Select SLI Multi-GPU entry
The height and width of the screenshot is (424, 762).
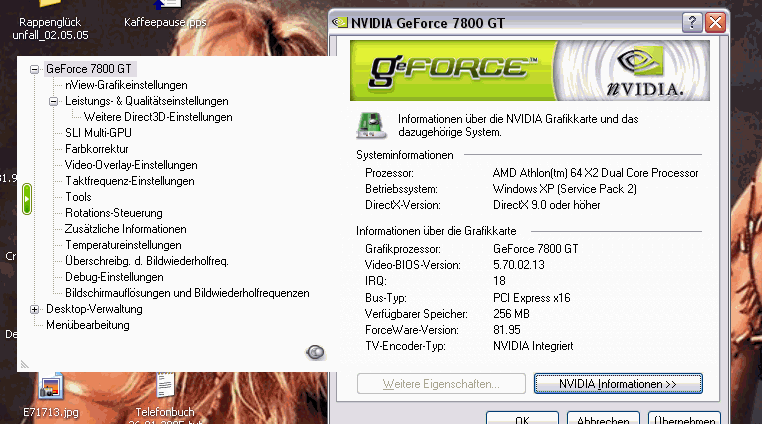coord(98,133)
